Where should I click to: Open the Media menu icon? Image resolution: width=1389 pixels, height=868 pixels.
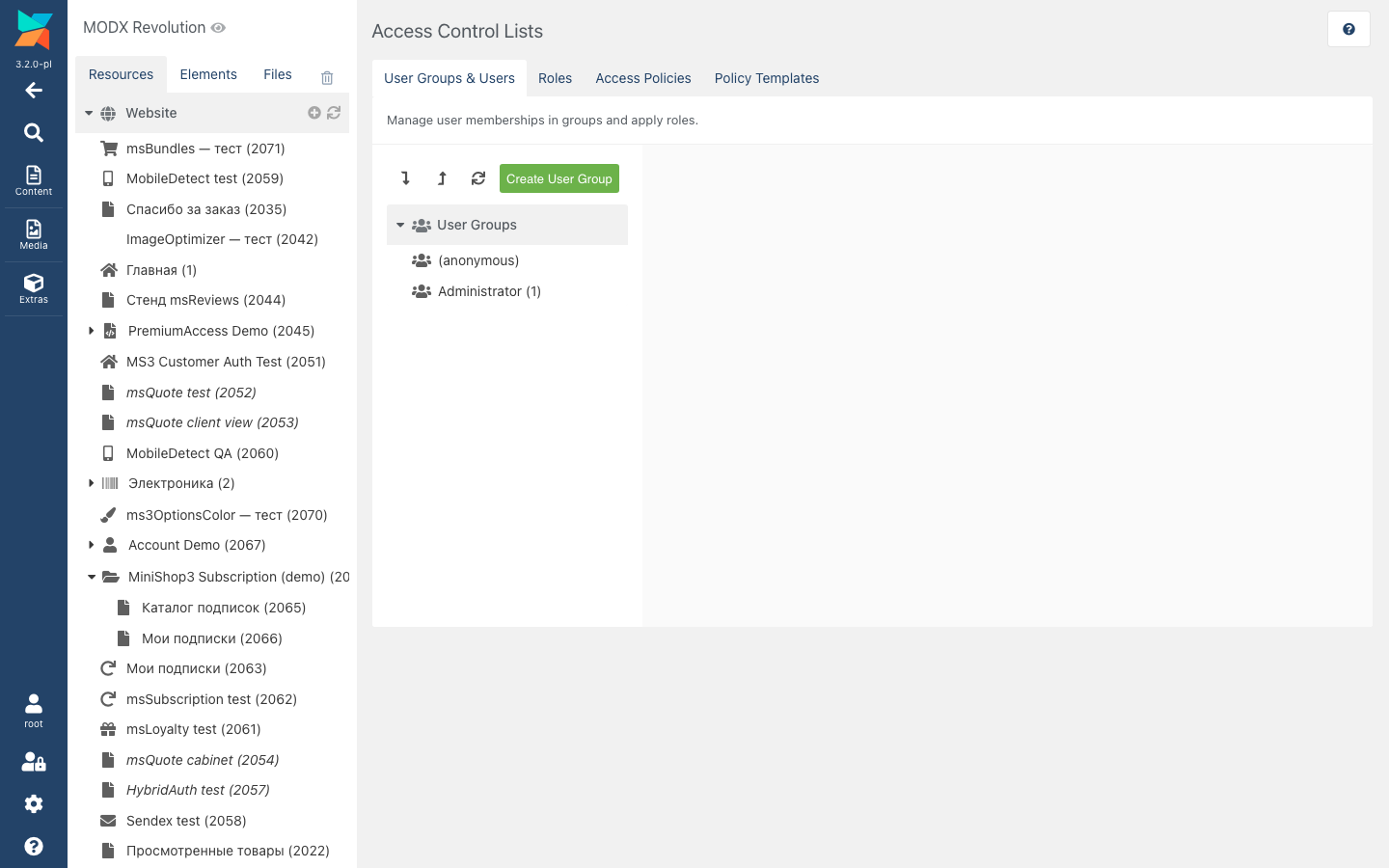coord(34,234)
